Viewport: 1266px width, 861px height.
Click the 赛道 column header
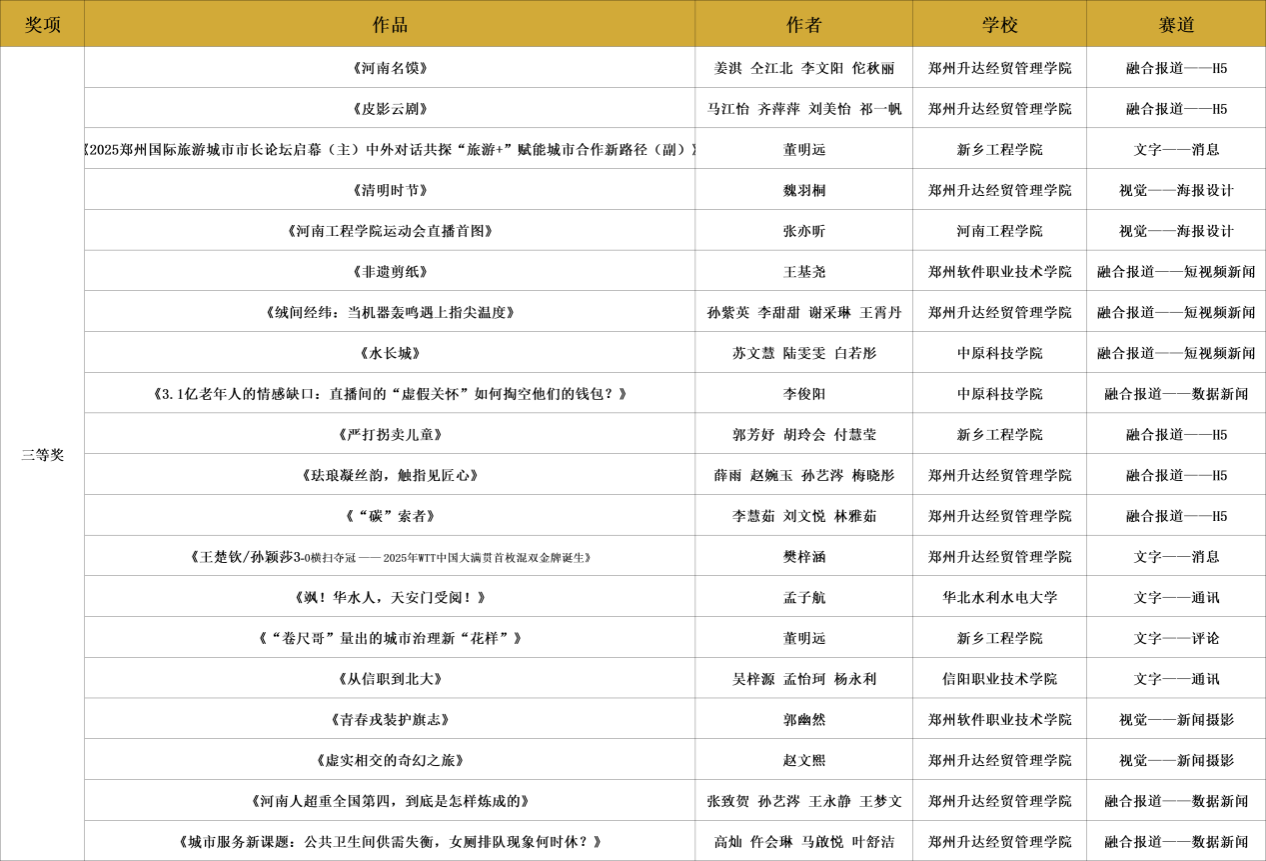point(1176,24)
